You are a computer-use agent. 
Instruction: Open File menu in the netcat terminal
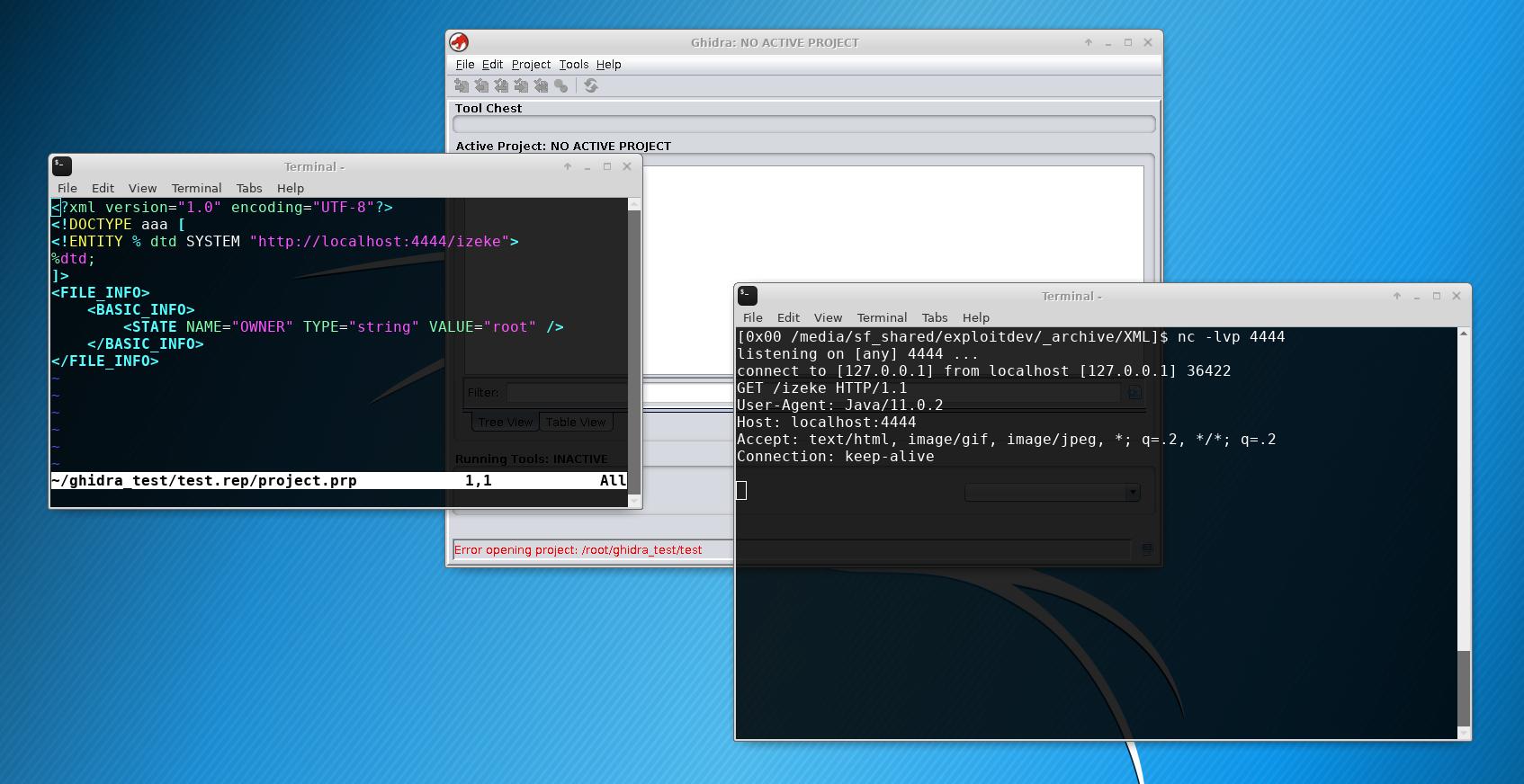pyautogui.click(x=753, y=317)
